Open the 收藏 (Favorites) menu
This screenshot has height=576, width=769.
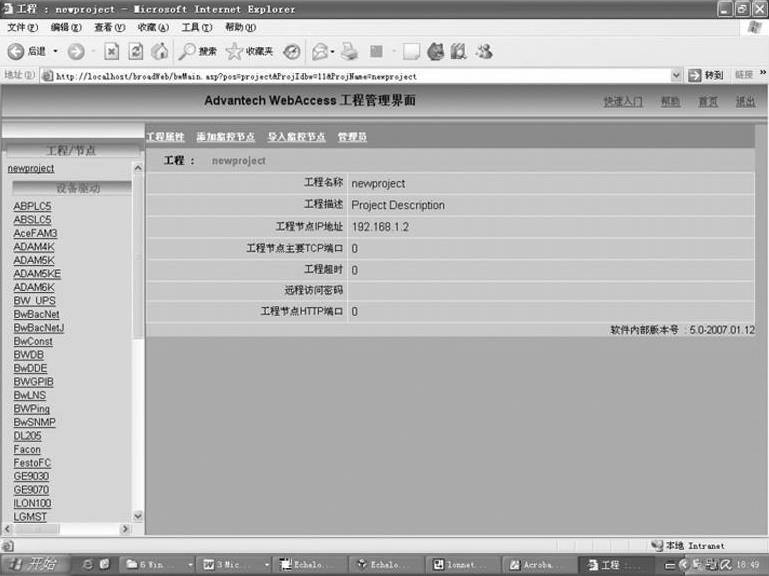click(154, 27)
